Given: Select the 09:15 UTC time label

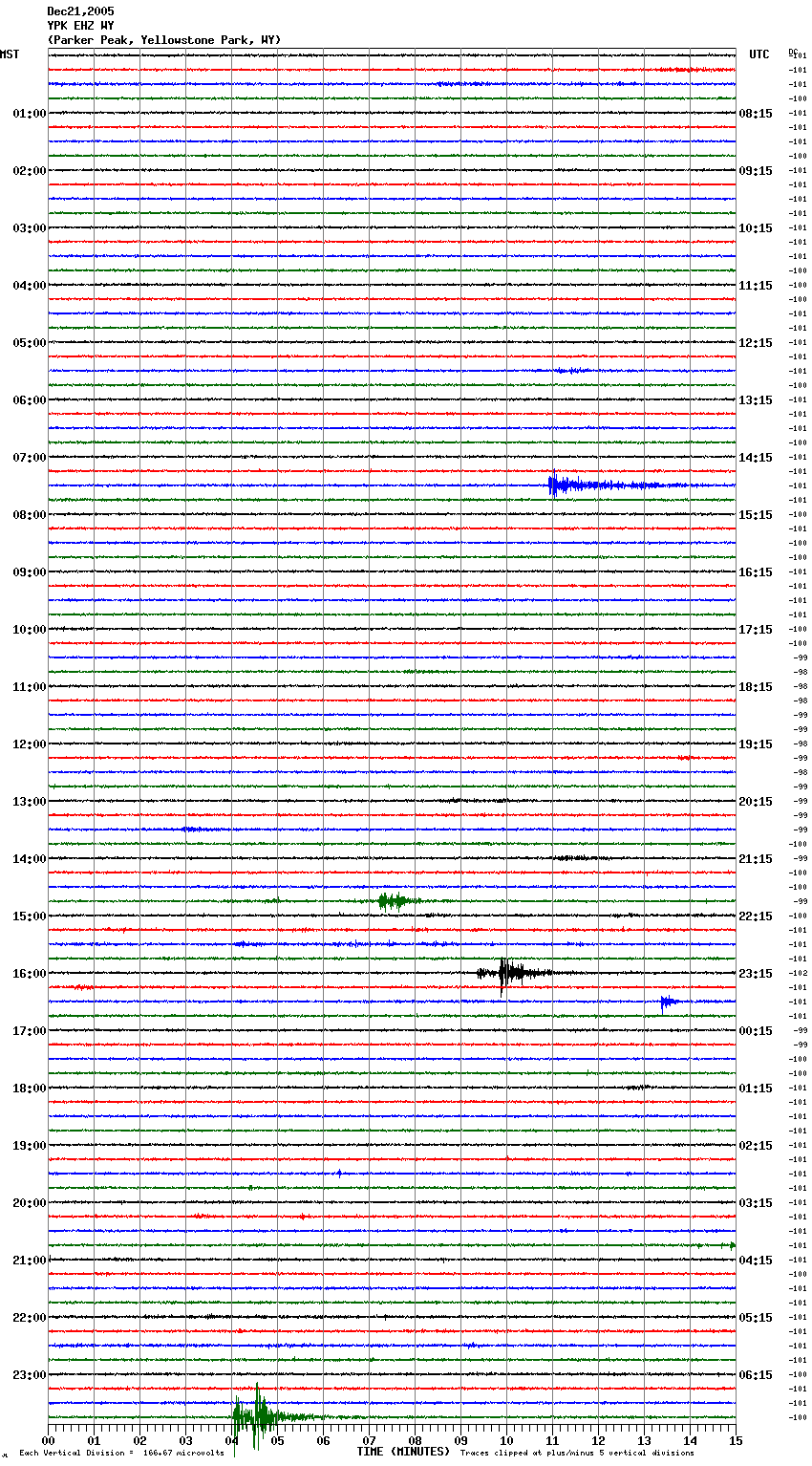Looking at the screenshot, I should 756,171.
